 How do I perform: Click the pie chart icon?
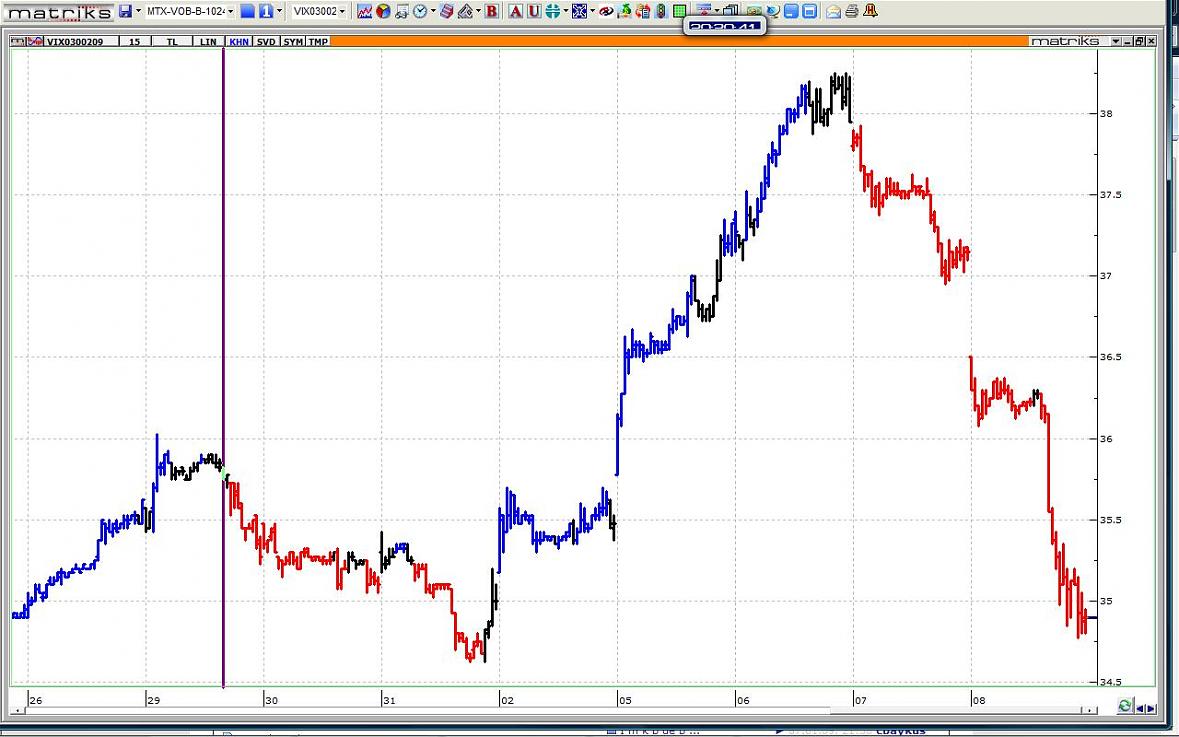coord(383,11)
